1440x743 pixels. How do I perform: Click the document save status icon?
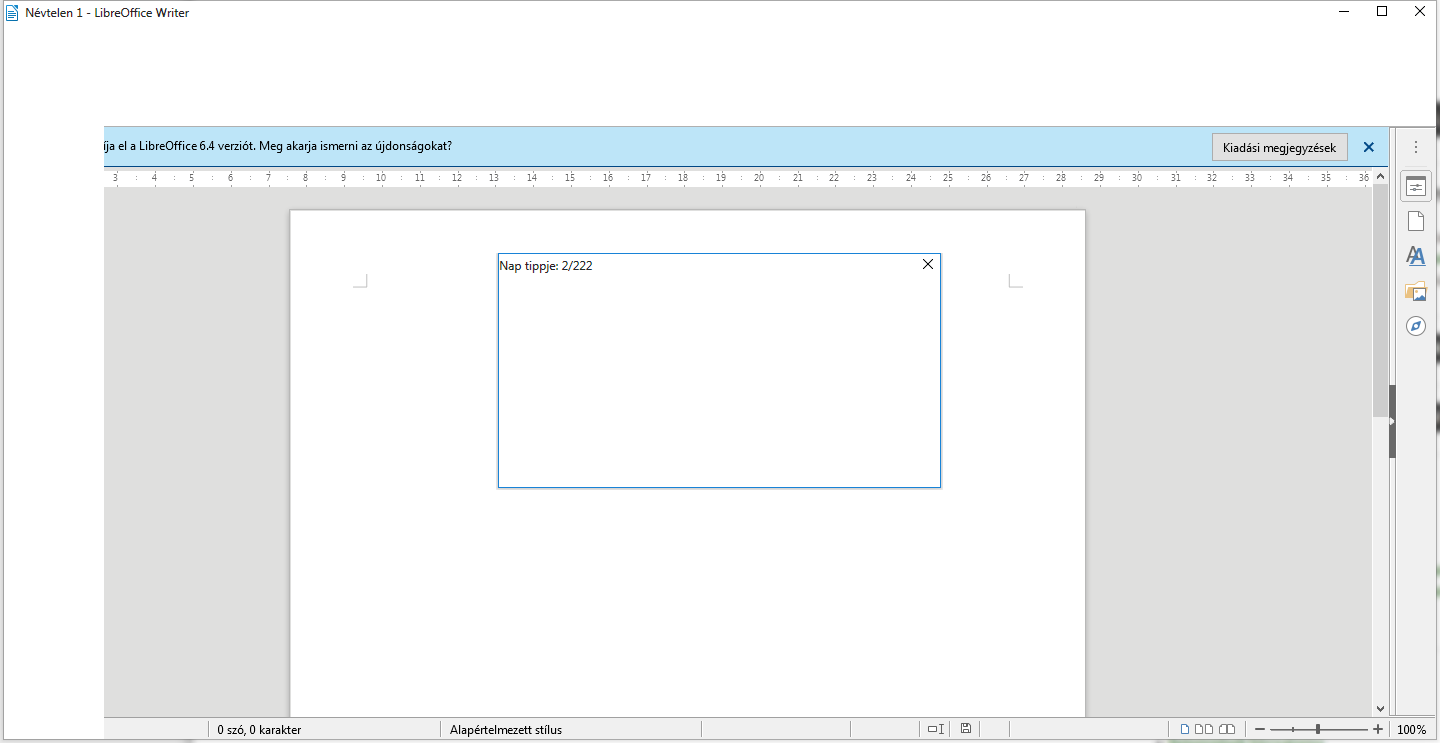pos(965,729)
